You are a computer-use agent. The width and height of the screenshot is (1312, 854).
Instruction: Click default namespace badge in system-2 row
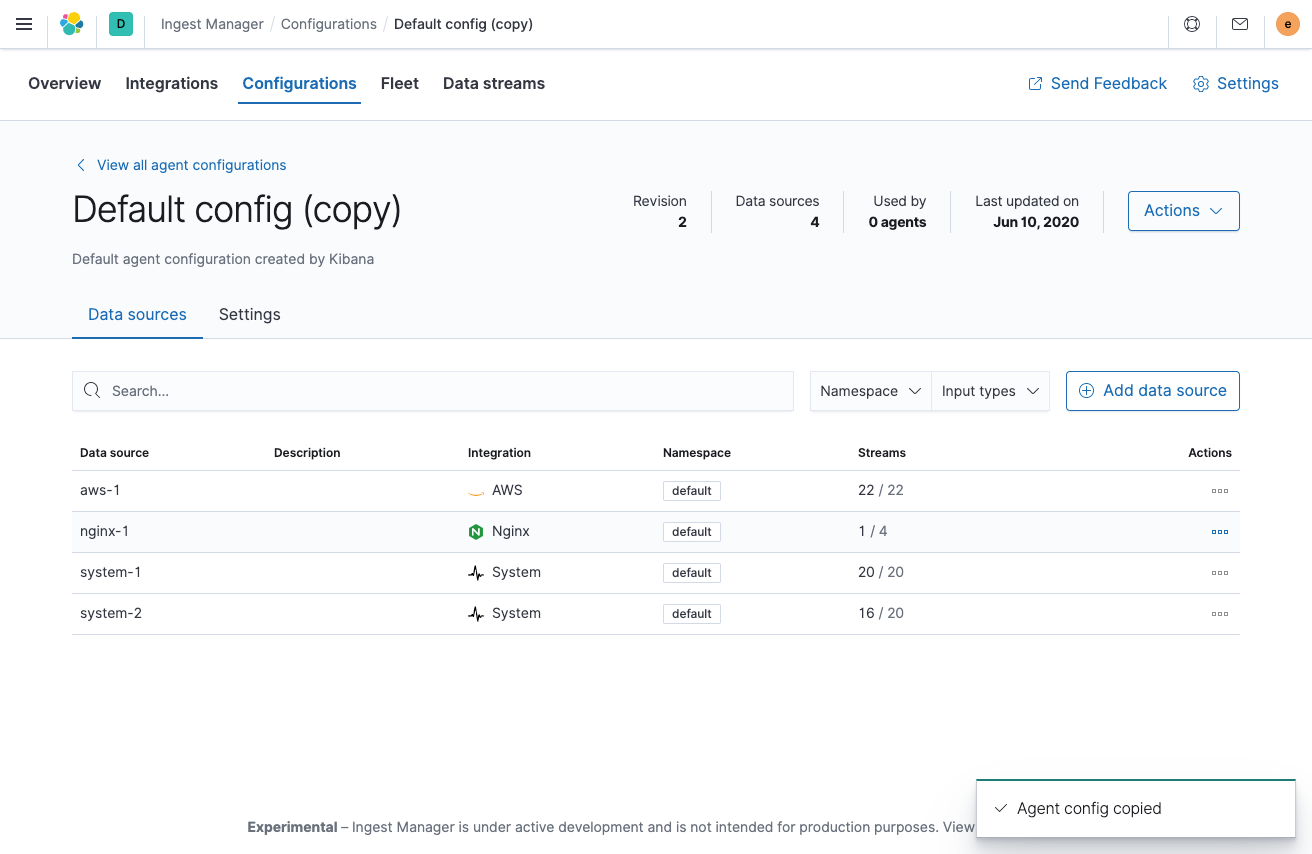point(691,614)
